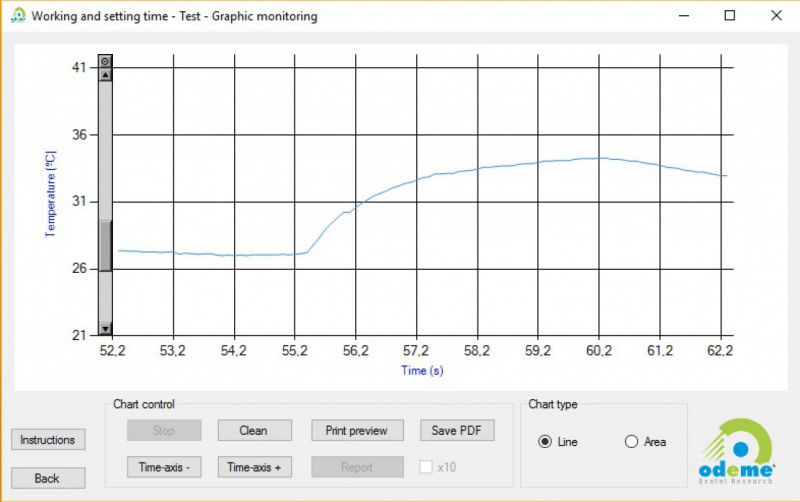This screenshot has height=502, width=800.
Task: Increase time axis with Time-axis + button
Action: pos(254,467)
